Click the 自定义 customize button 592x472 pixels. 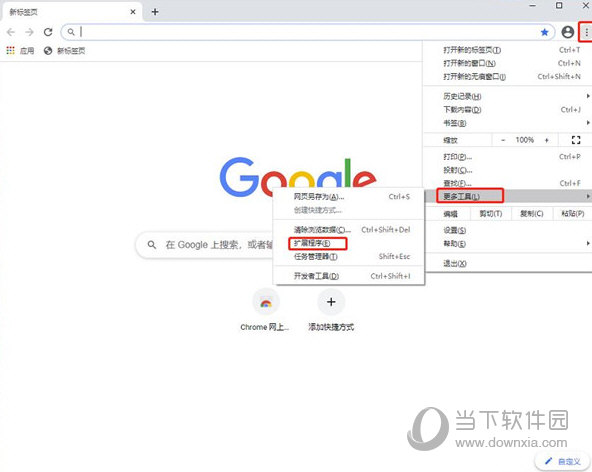(562, 461)
